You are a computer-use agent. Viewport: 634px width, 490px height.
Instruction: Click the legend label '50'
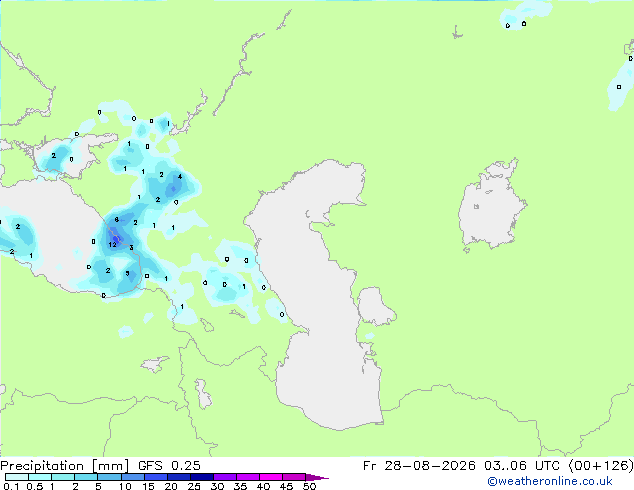click(309, 486)
